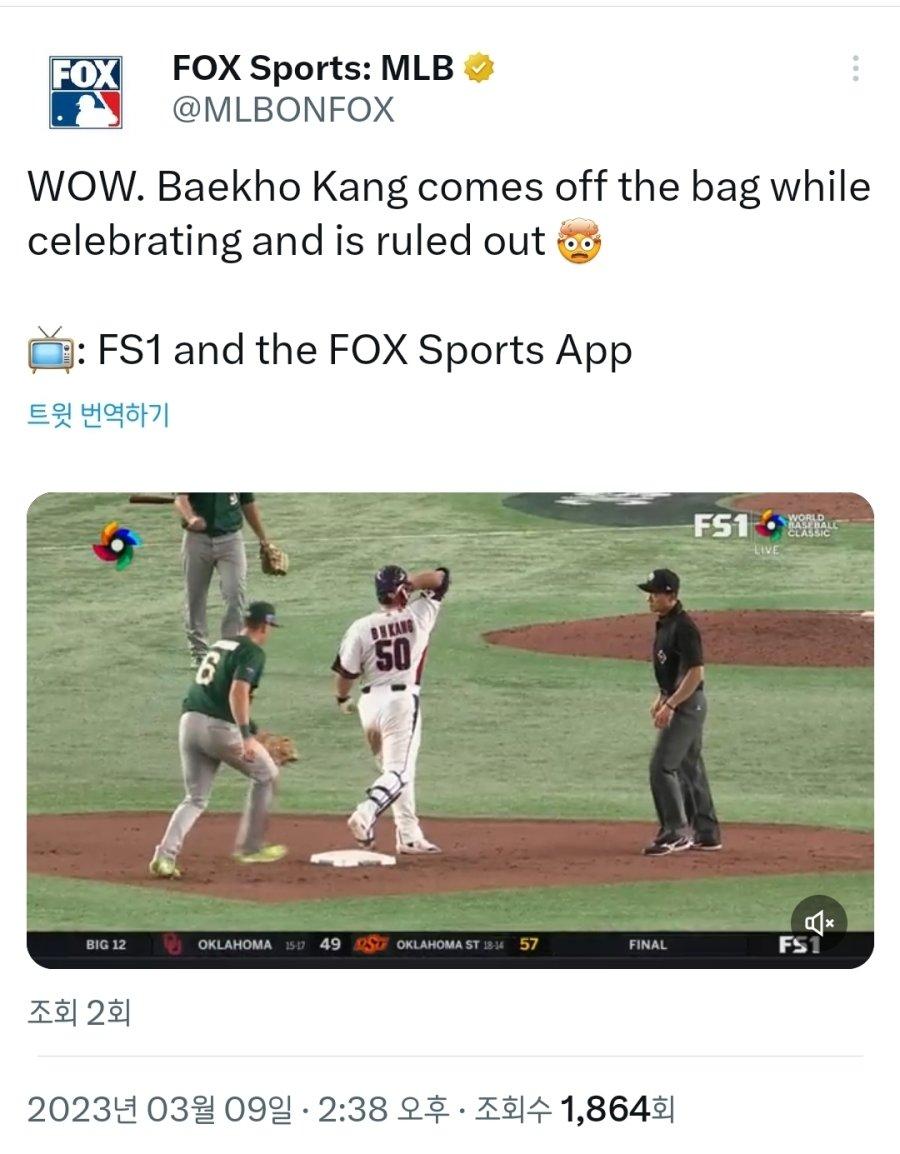Click the 조회 2회 view count under the video
This screenshot has height=1154, width=900.
coord(79,1013)
